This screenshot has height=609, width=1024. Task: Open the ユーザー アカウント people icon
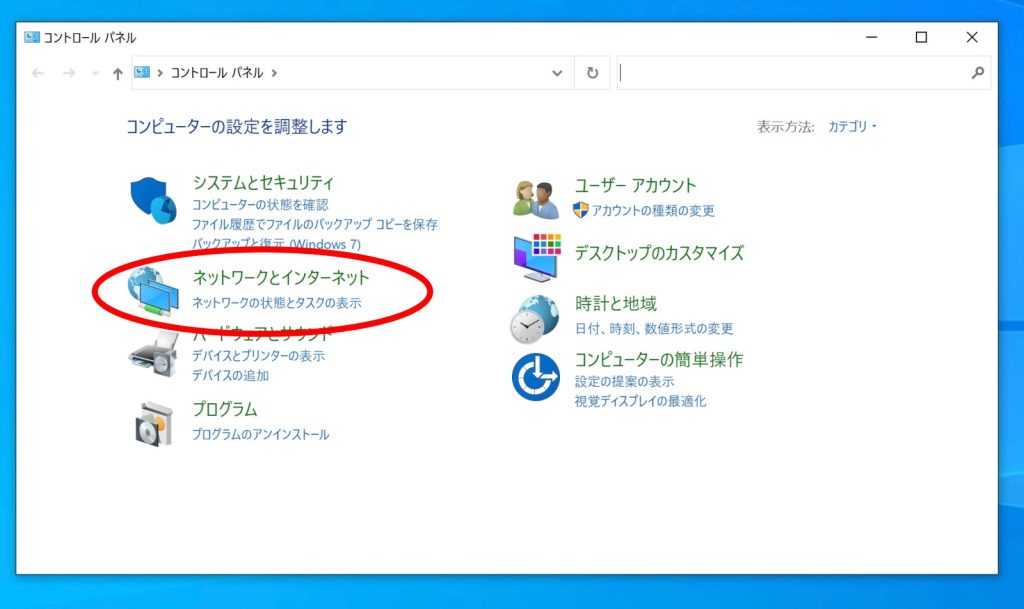pos(536,199)
